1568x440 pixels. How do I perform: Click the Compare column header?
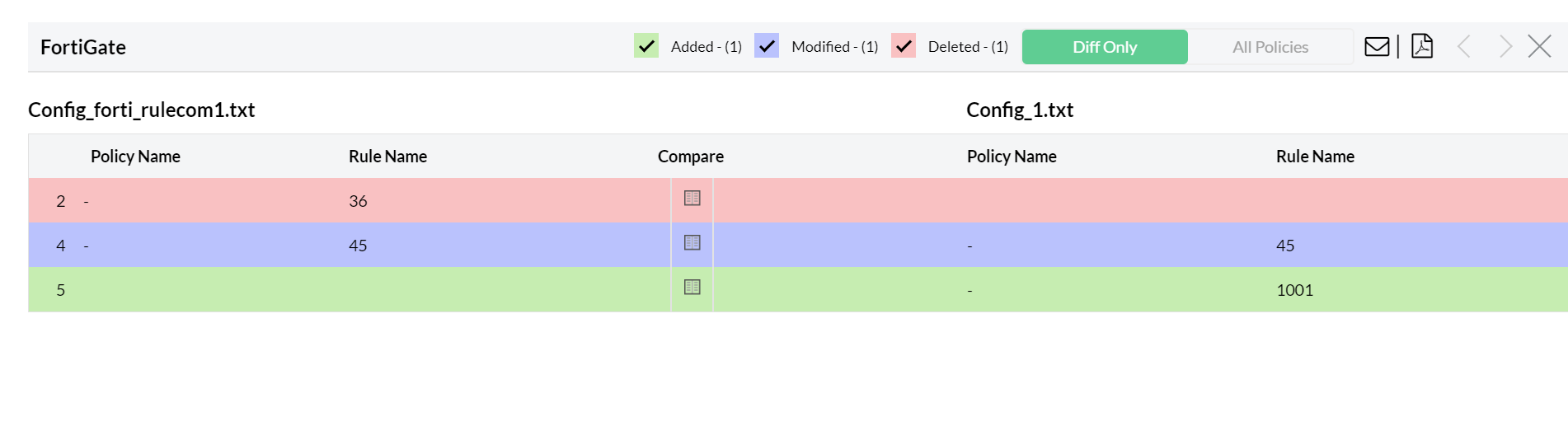pos(691,157)
